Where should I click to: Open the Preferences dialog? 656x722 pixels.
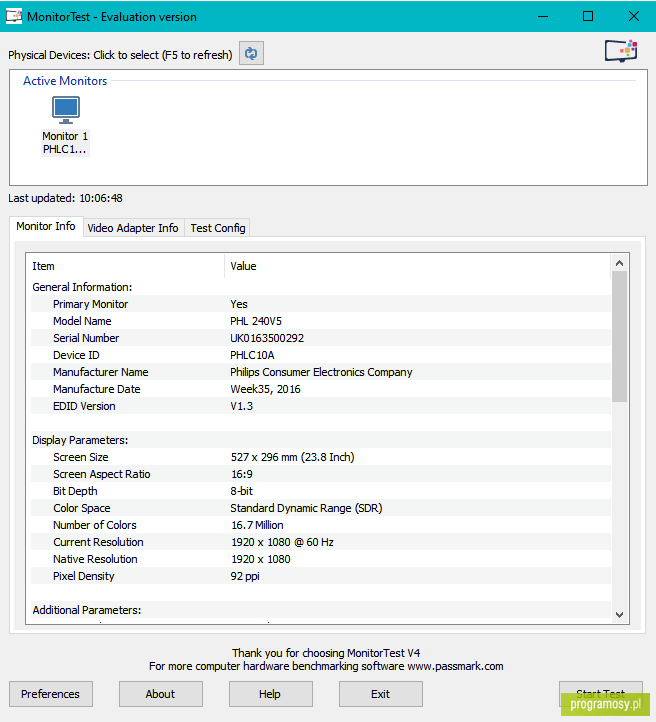(51, 694)
